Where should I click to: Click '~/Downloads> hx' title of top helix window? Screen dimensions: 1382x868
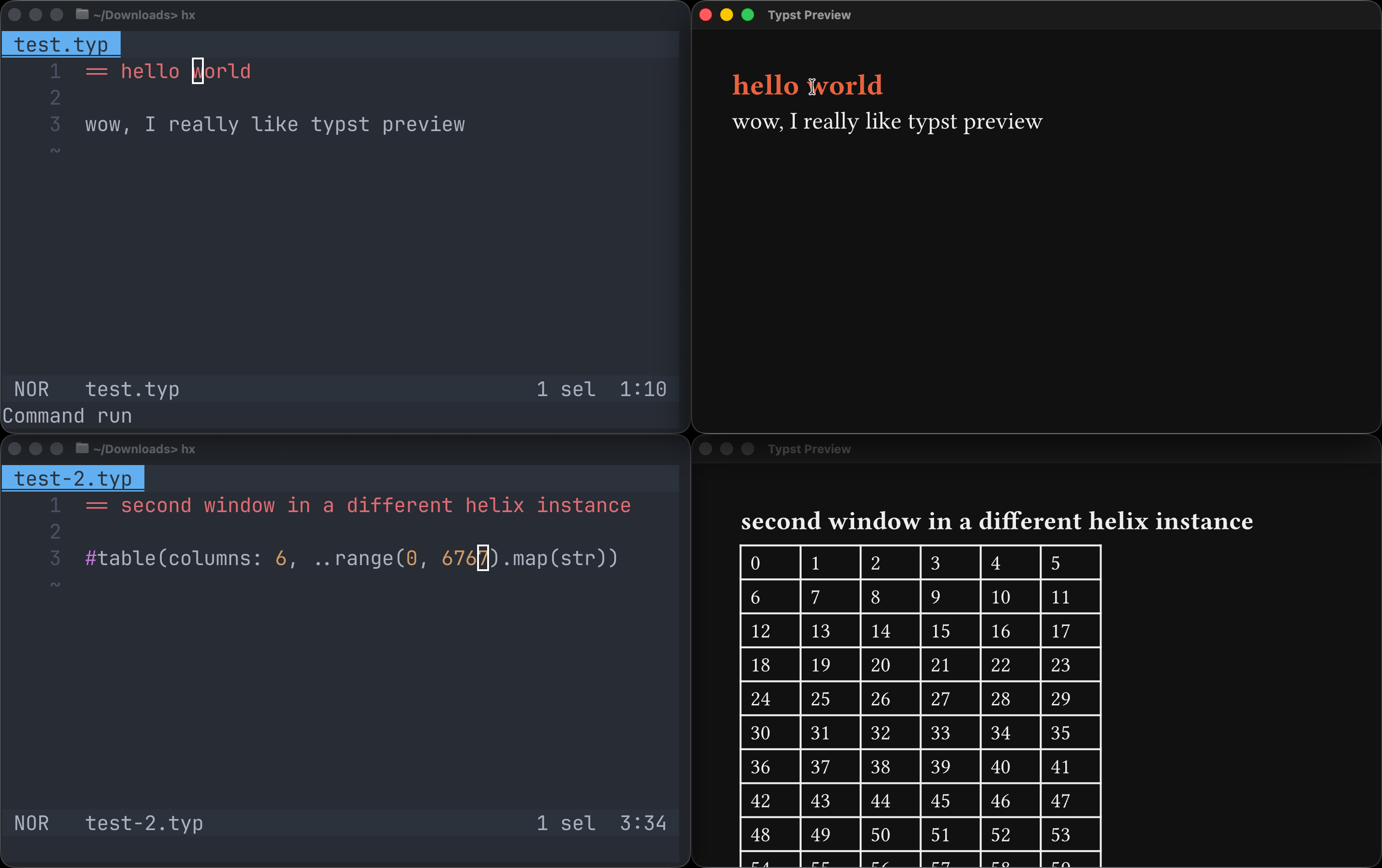tap(144, 15)
